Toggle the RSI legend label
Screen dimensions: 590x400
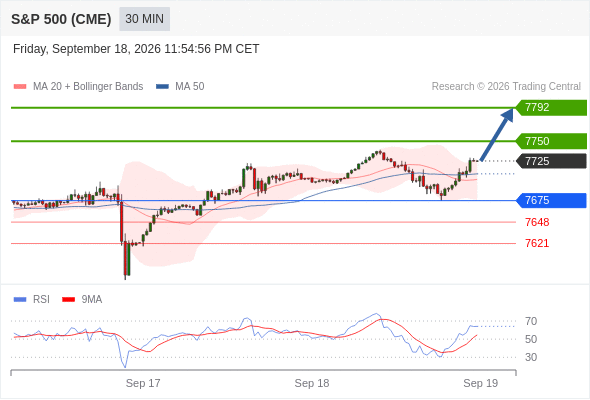click(x=41, y=300)
